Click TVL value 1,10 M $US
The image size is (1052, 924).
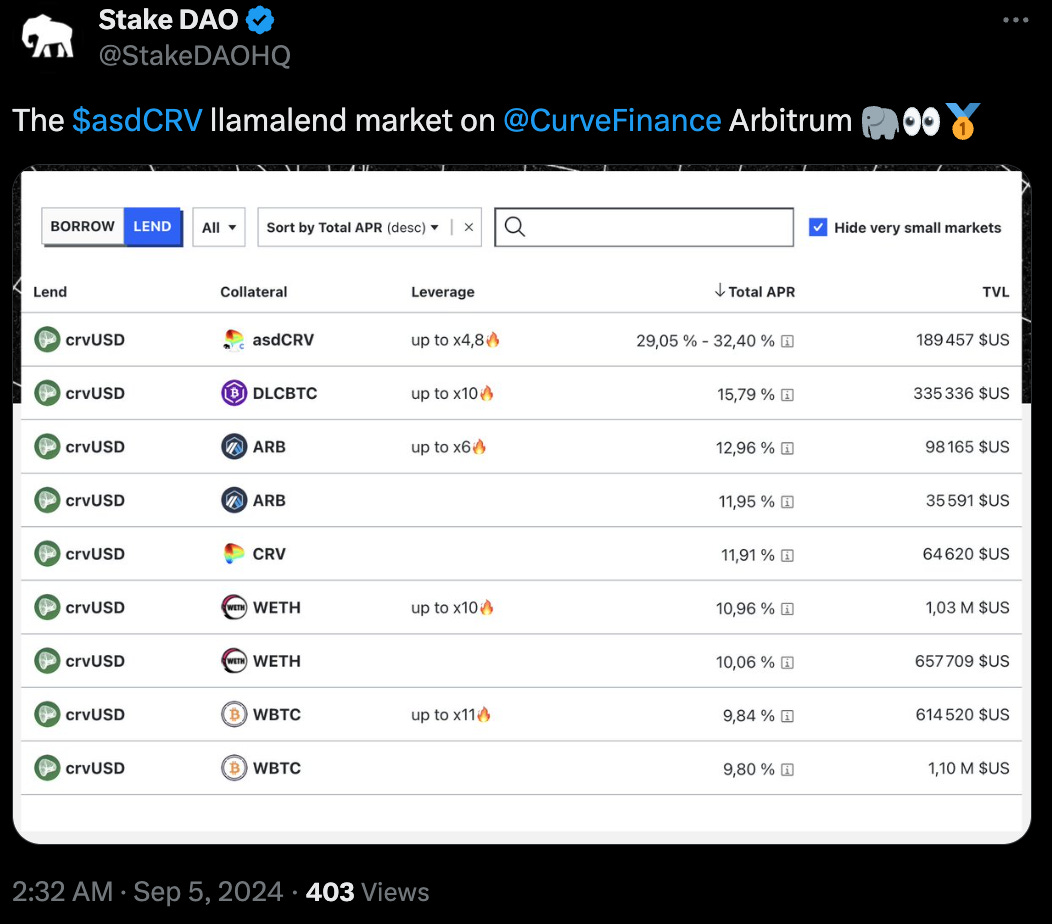click(969, 768)
